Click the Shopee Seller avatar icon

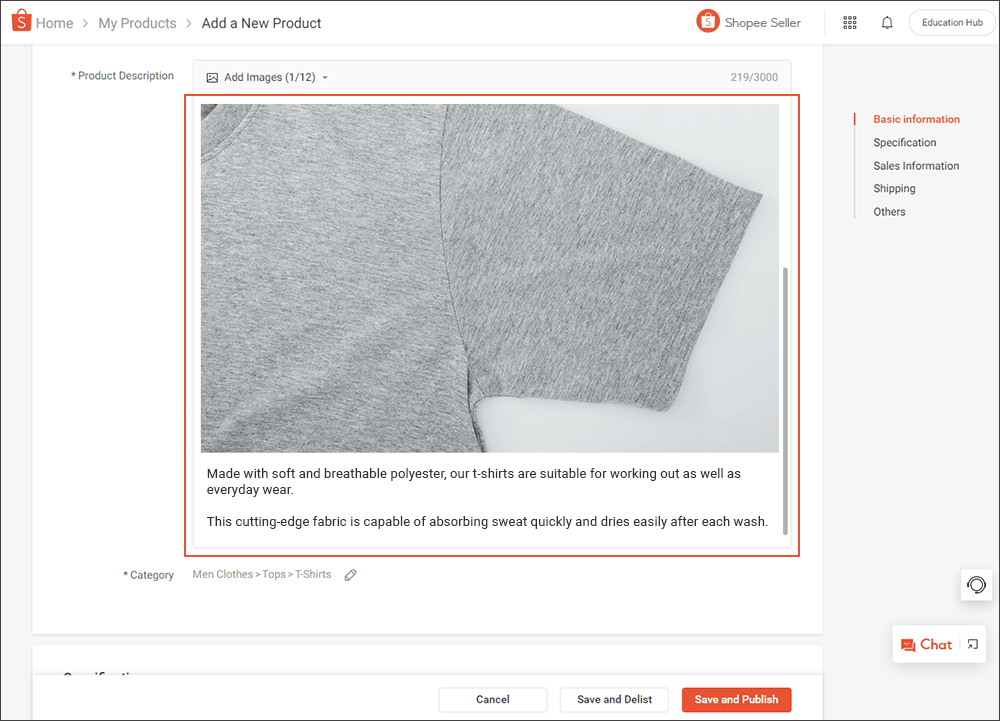[x=708, y=20]
